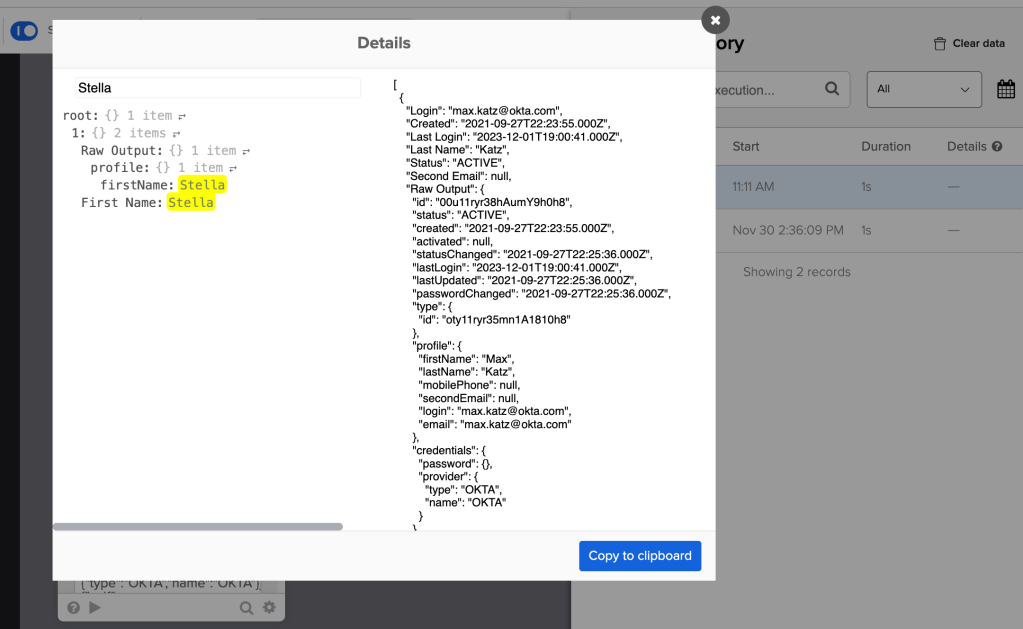Screen dimensions: 1023x629
Task: Open the calendar date filter icon
Action: point(1005,89)
